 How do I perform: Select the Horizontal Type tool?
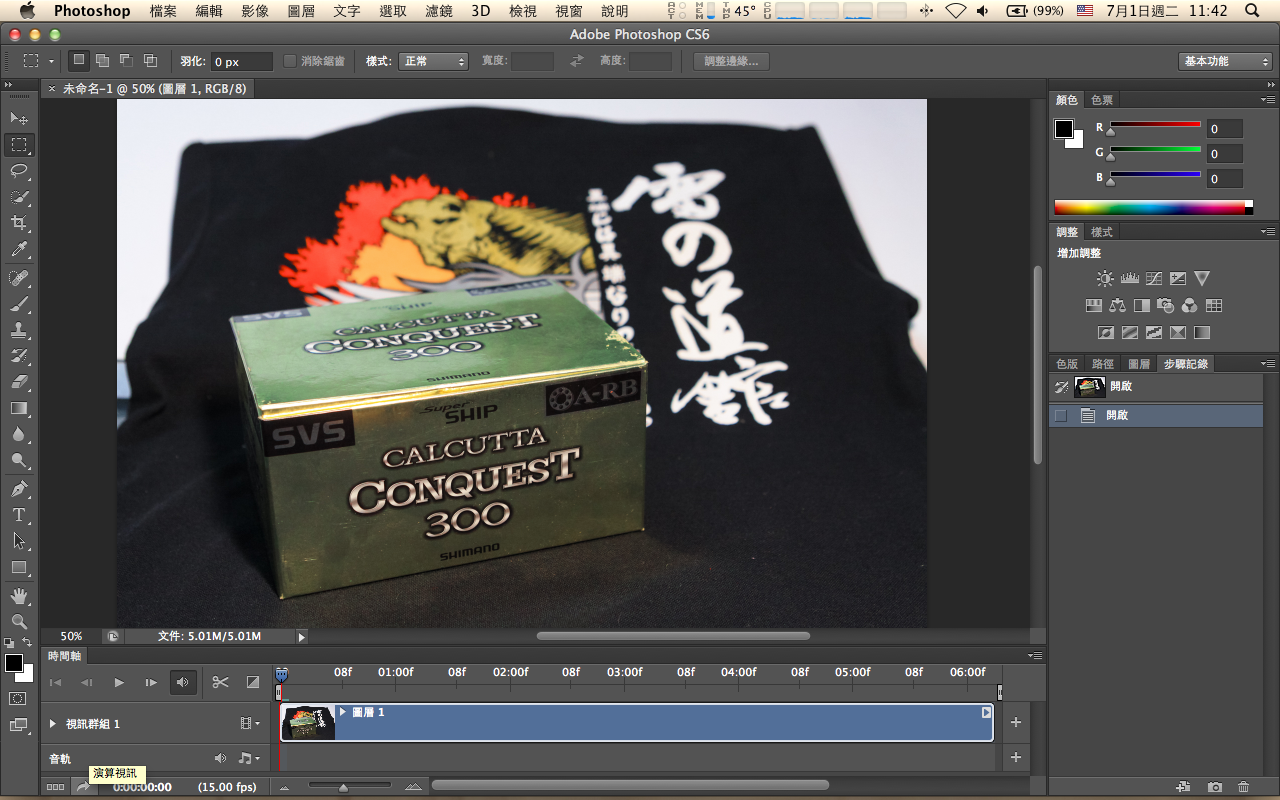pyautogui.click(x=19, y=515)
